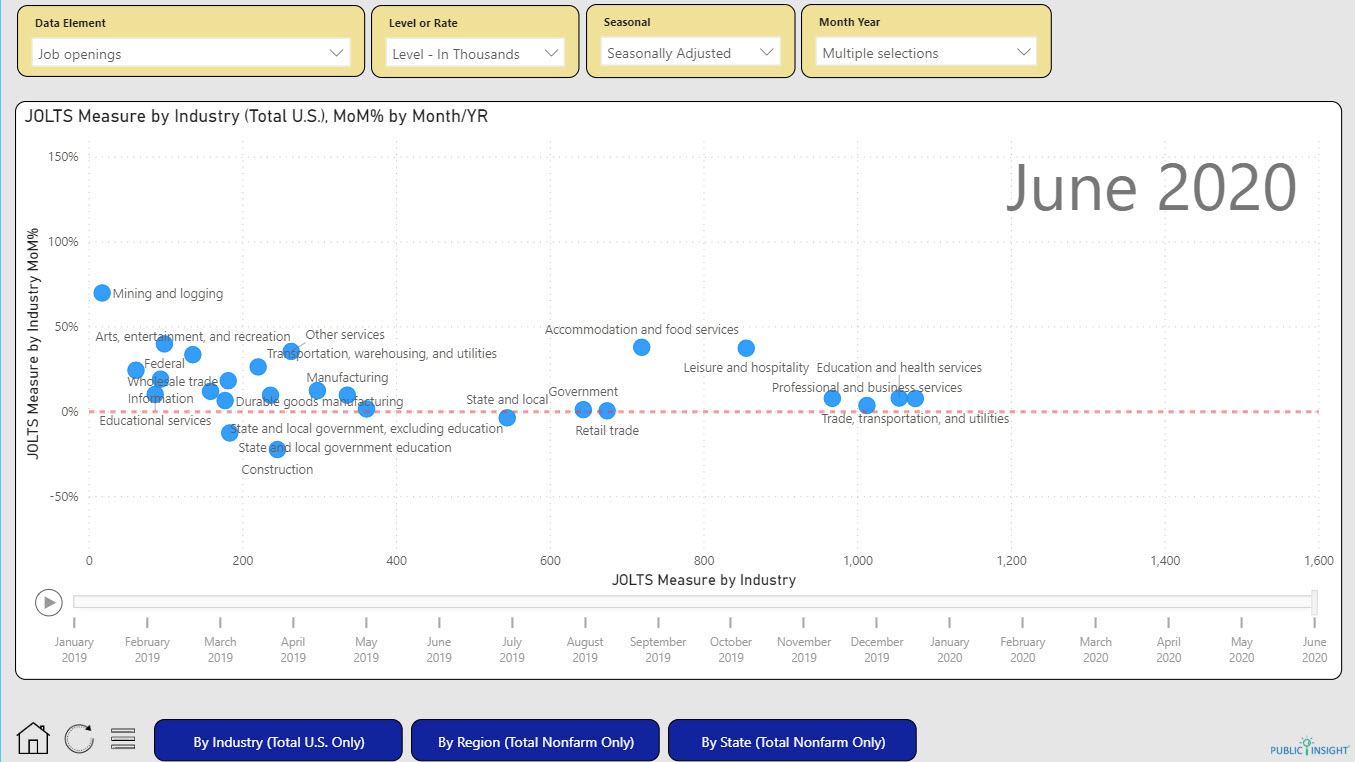Image resolution: width=1355 pixels, height=762 pixels.
Task: Open the Seasonal dropdown
Action: 767,54
